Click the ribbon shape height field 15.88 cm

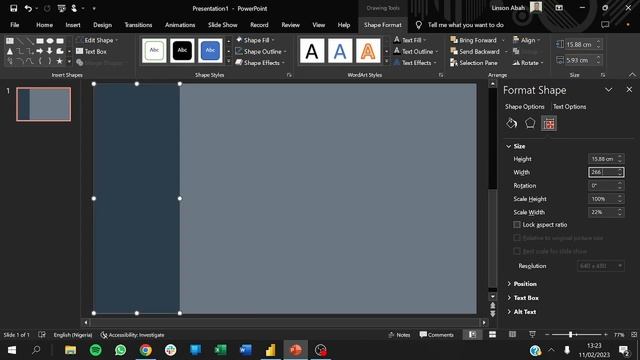coord(580,44)
